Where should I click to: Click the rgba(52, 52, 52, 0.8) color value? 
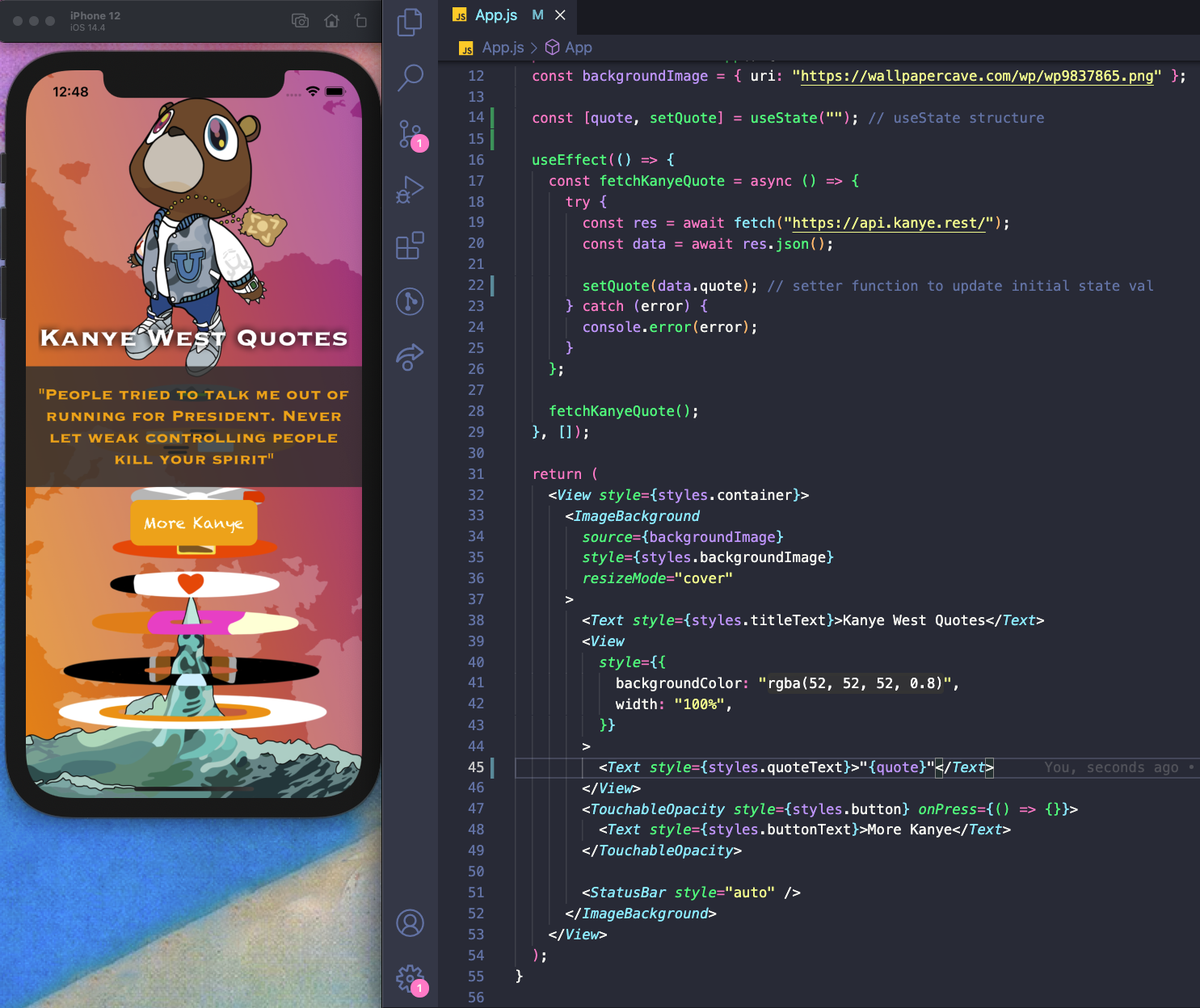[x=855, y=683]
